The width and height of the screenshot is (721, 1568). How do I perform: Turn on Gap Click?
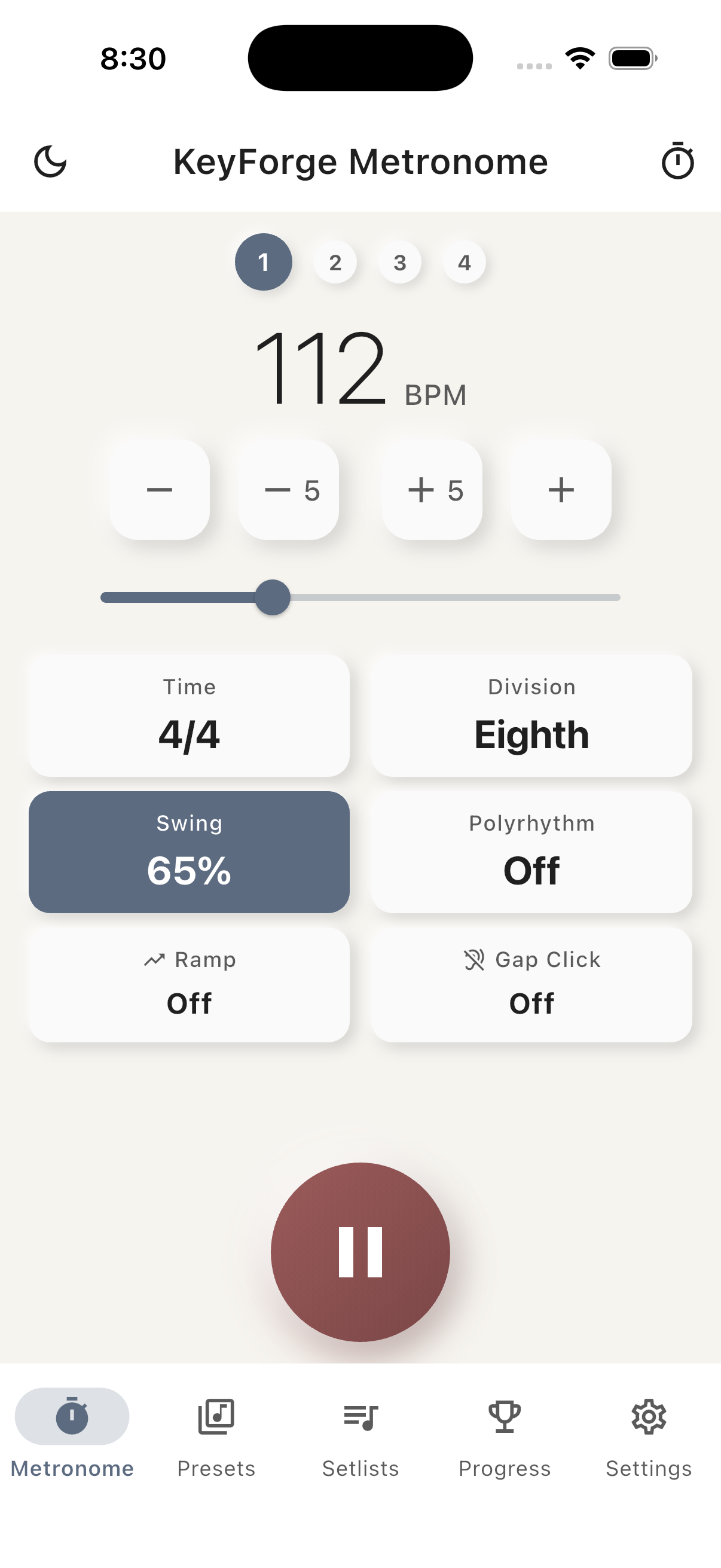[x=531, y=985]
